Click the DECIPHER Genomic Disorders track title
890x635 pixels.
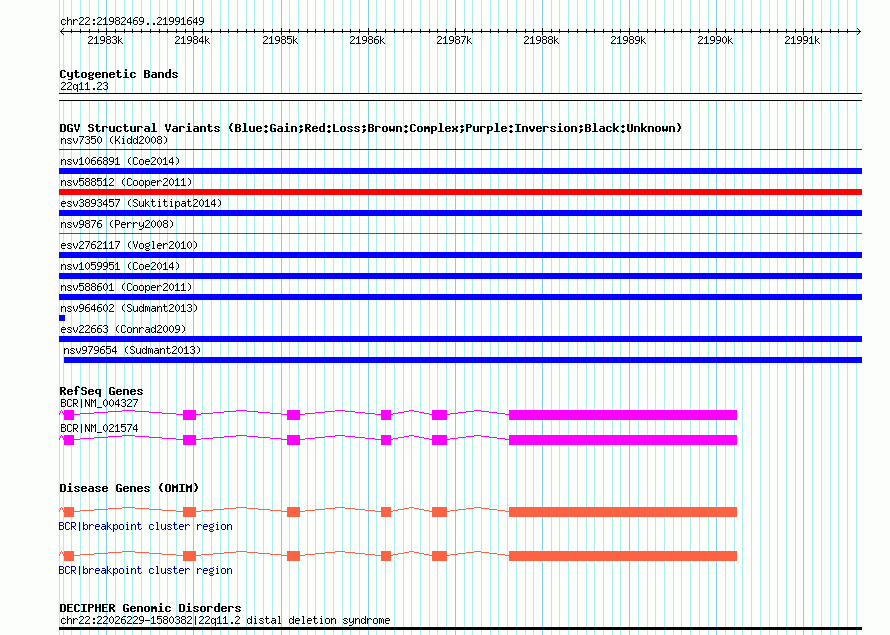pyautogui.click(x=150, y=608)
